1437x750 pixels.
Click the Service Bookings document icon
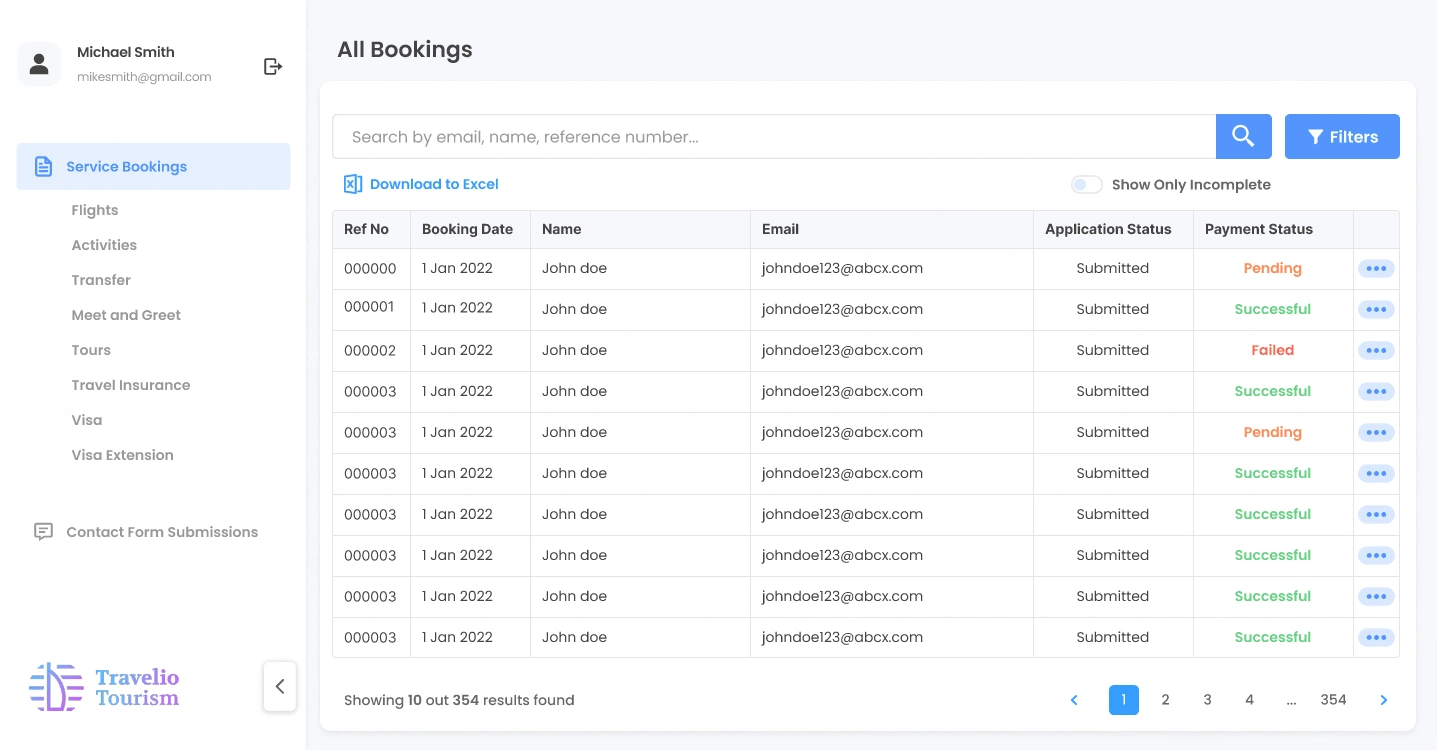coord(43,167)
